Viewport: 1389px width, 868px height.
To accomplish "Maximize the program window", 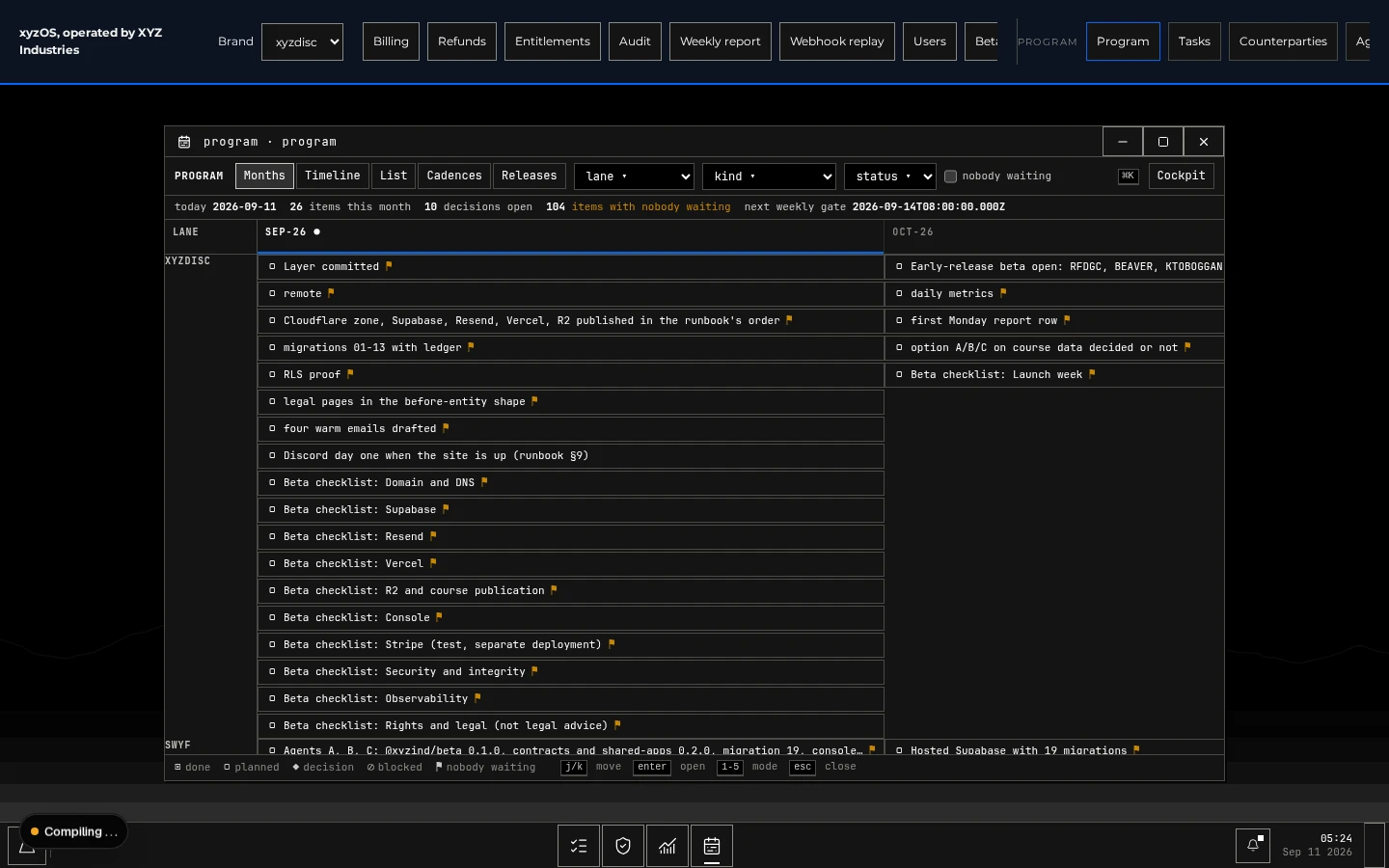I will point(1163,142).
